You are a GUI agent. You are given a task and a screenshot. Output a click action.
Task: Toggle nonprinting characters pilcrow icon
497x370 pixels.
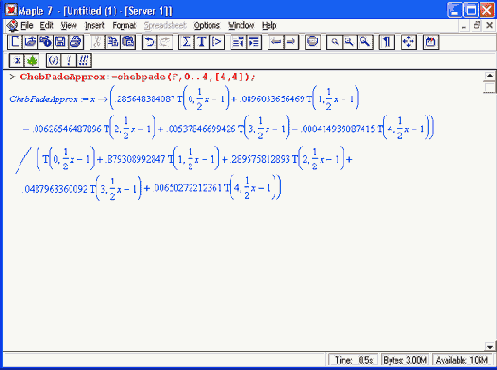pos(386,42)
